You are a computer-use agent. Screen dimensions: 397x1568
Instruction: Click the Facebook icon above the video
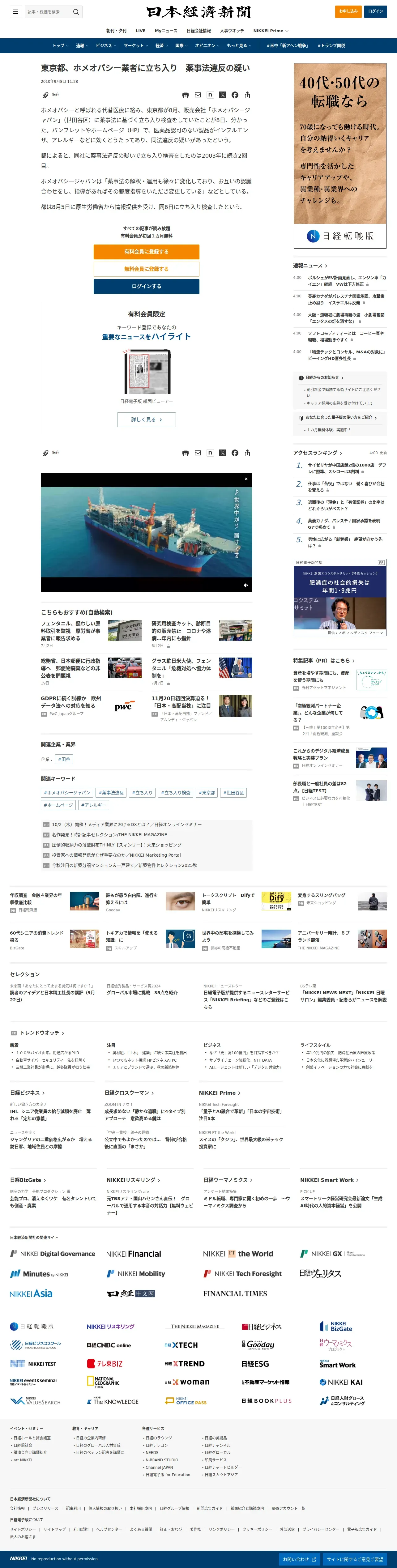coord(235,453)
